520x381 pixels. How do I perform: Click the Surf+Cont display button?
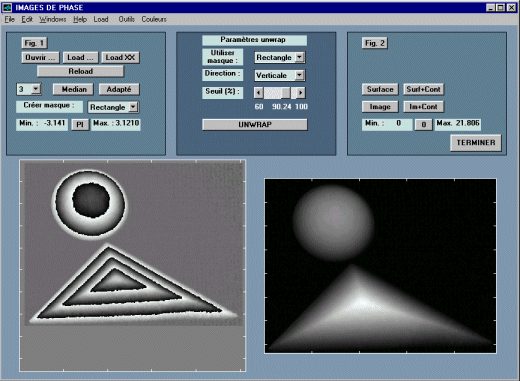point(423,89)
